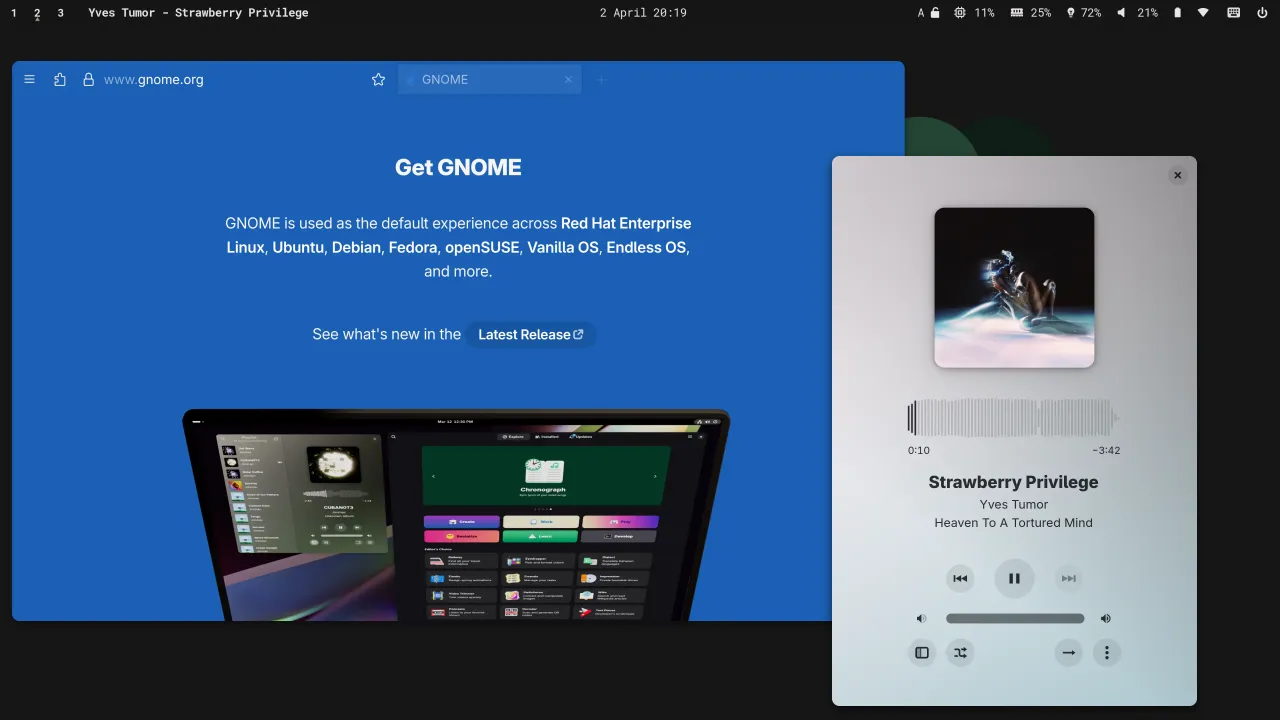The width and height of the screenshot is (1280, 720).
Task: Click the 11% CPU usage value
Action: coord(985,13)
